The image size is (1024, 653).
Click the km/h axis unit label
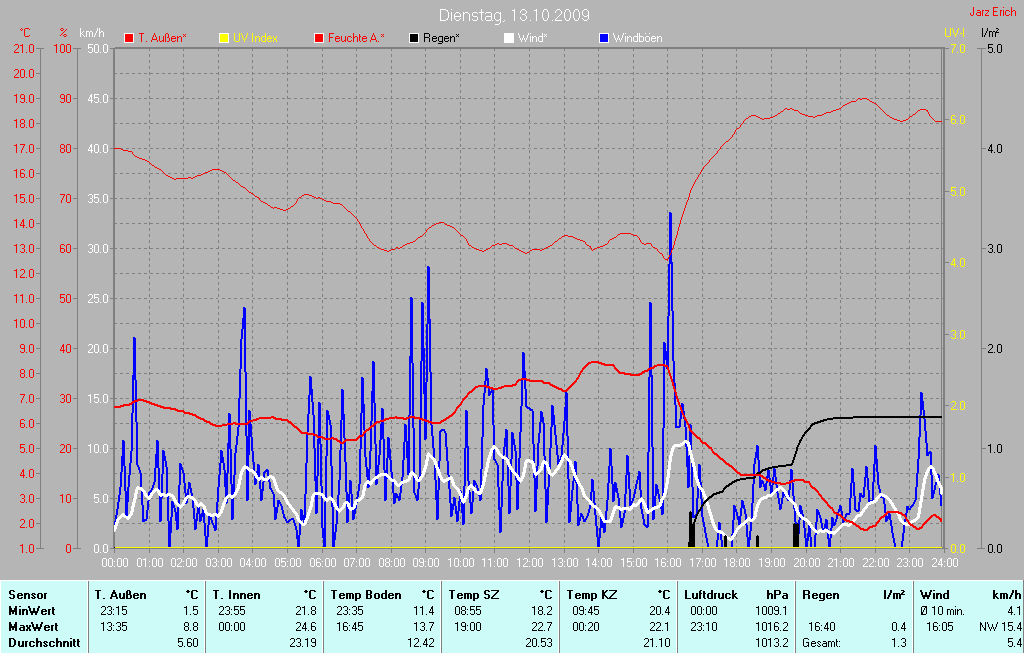[92, 33]
